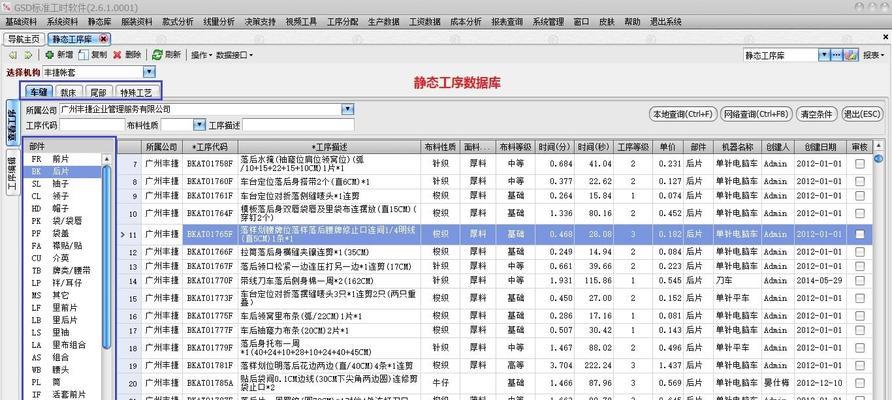
Task: Open the 数据接口 dropdown menu
Action: pos(235,55)
